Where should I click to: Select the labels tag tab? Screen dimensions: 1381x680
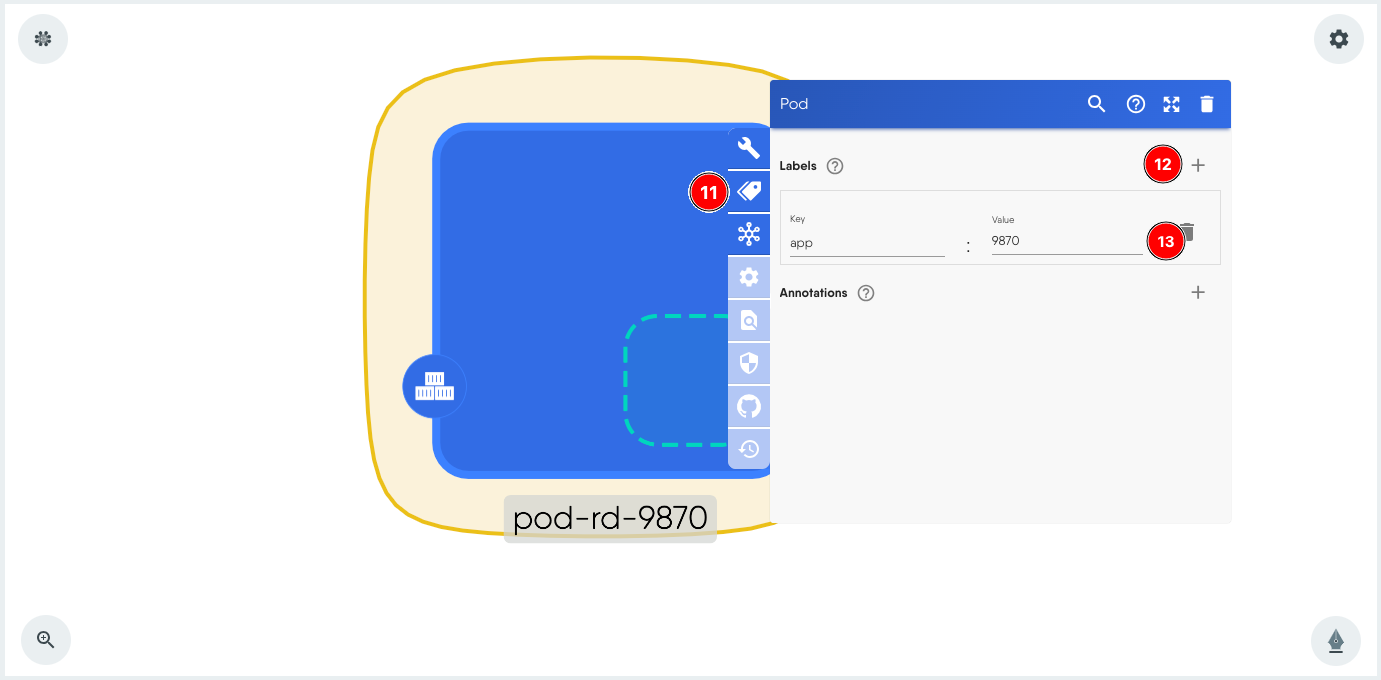tap(748, 192)
